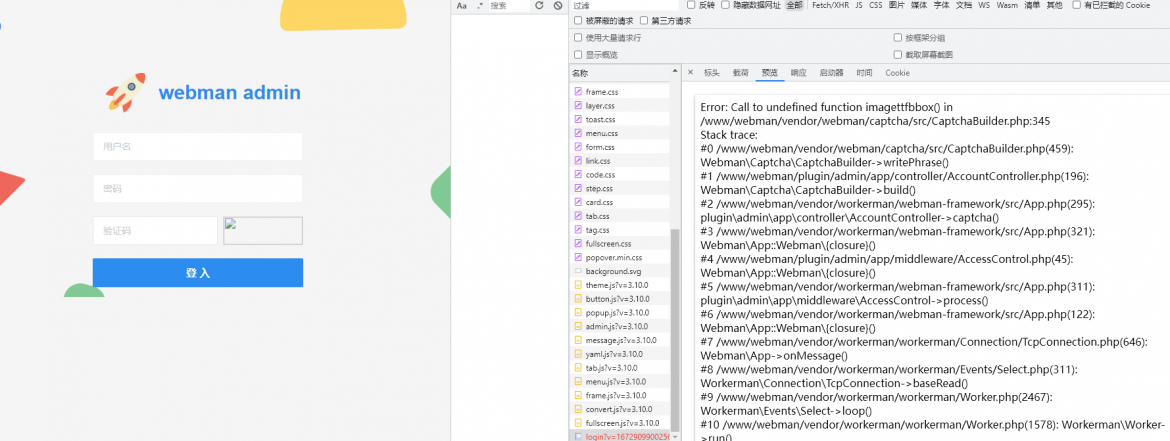Check 隐藏数据网址 option

tap(725, 4)
